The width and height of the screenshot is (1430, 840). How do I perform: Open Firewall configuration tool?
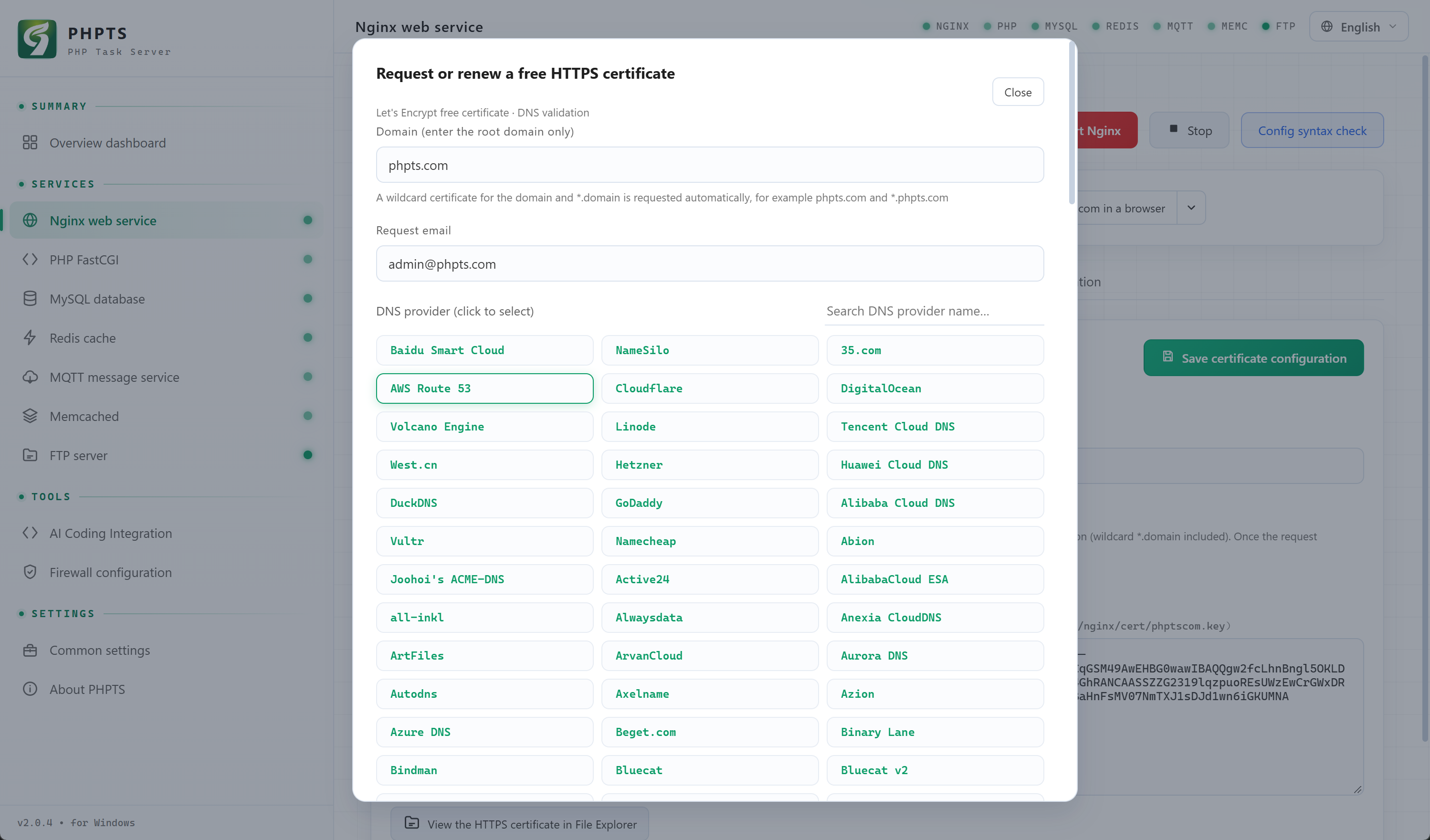coord(166,572)
